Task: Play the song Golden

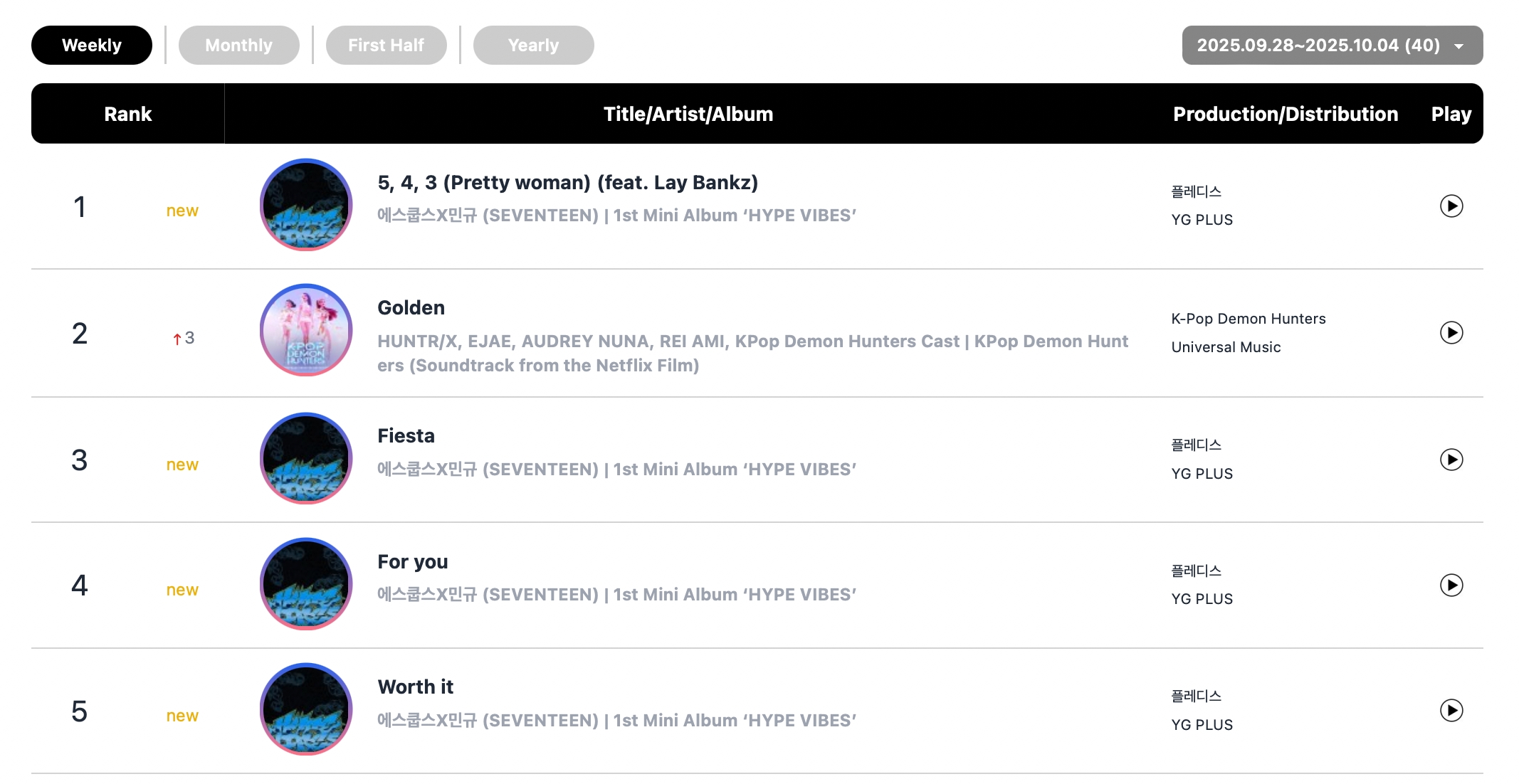Action: click(x=1451, y=333)
